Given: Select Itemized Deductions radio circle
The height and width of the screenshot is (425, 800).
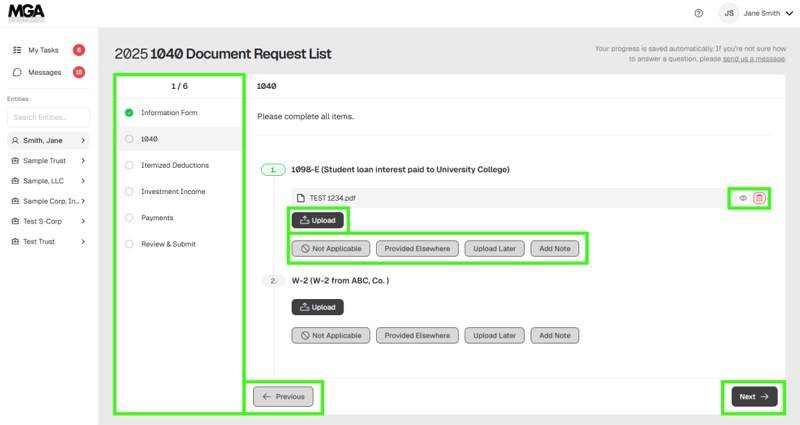Looking at the screenshot, I should coord(129,165).
